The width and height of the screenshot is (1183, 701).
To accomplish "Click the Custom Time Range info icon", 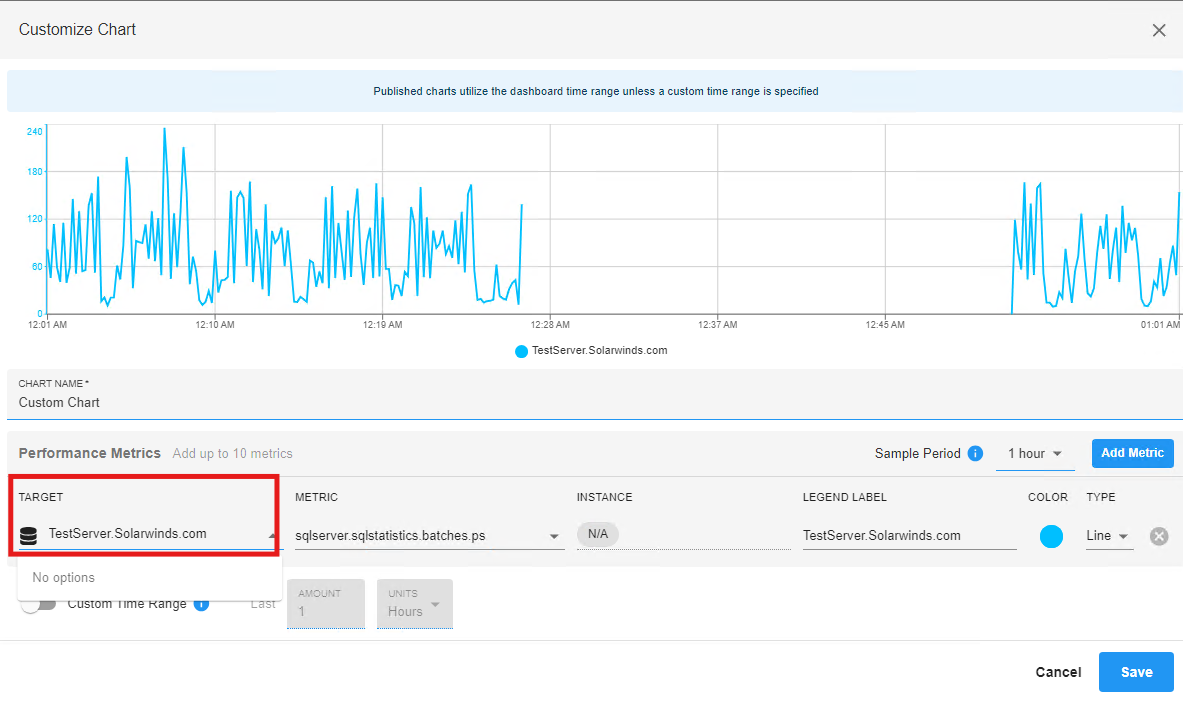I will pyautogui.click(x=201, y=604).
